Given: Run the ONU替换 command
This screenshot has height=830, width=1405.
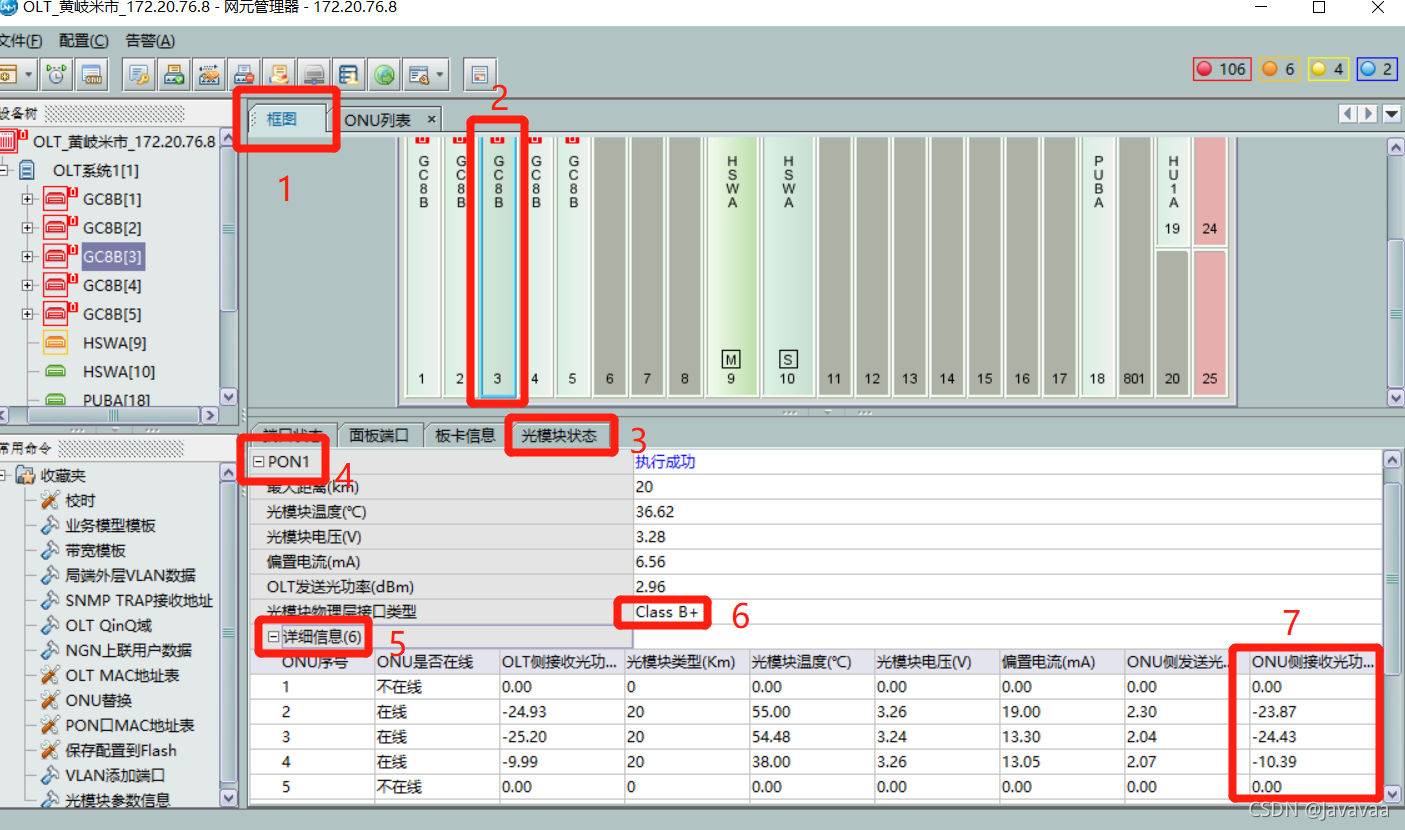Looking at the screenshot, I should click(x=98, y=701).
